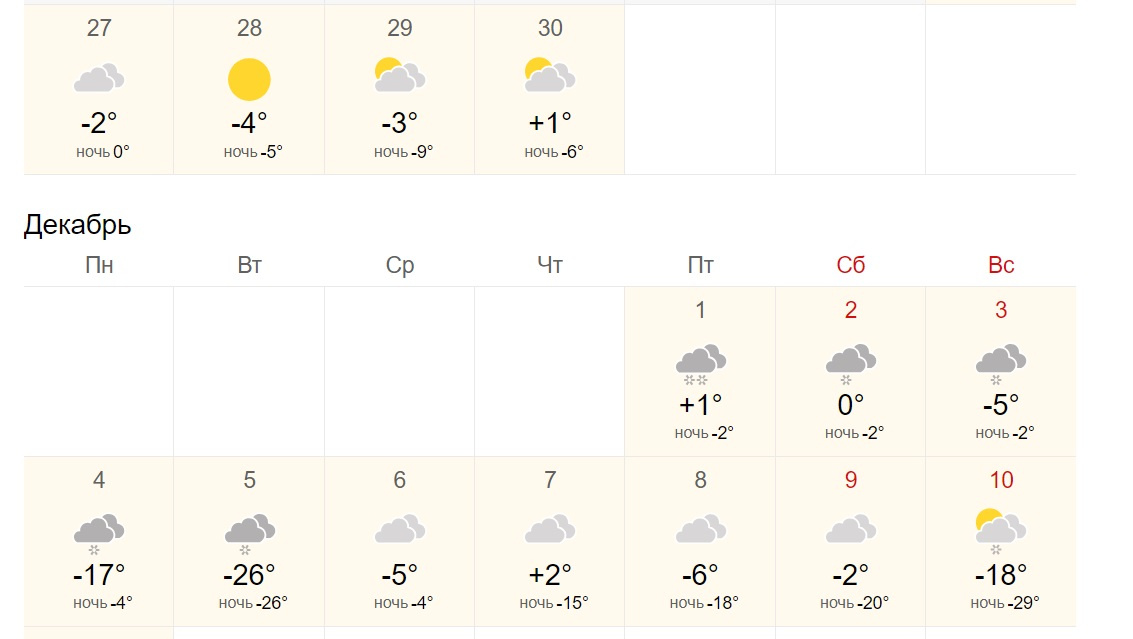This screenshot has height=639, width=1133.
Task: Click the partly sunny icon on November 30
Action: coord(550,76)
